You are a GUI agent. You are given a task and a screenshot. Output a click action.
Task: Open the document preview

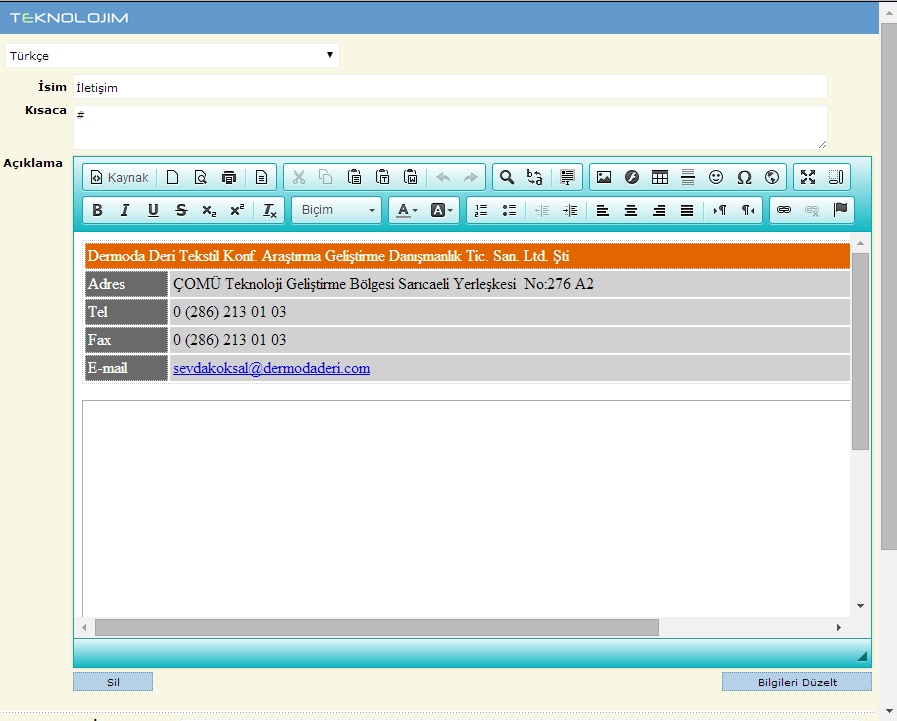click(x=200, y=177)
